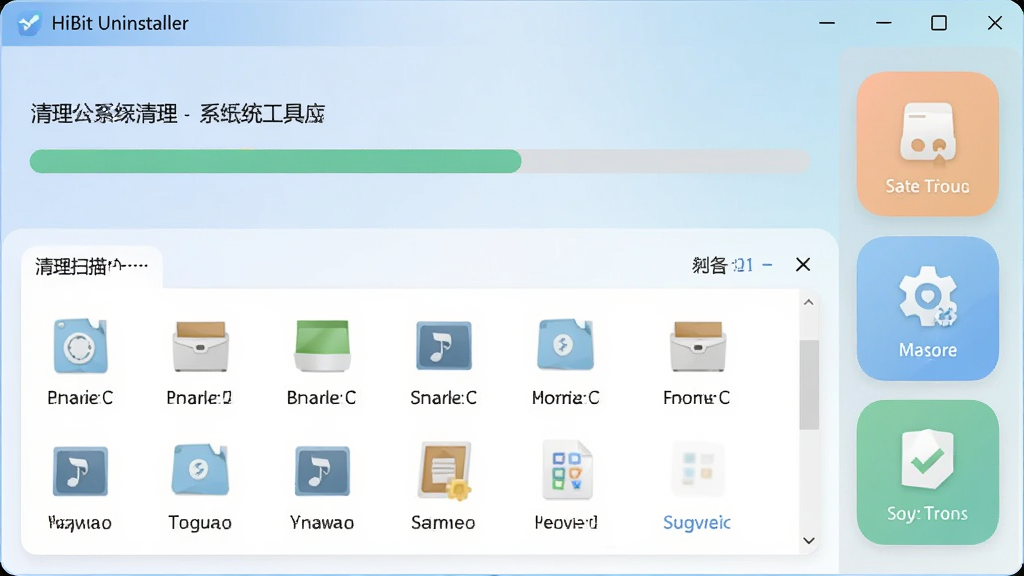The width and height of the screenshot is (1024, 576).
Task: Click the scroll up arrow in list
Action: coord(808,302)
